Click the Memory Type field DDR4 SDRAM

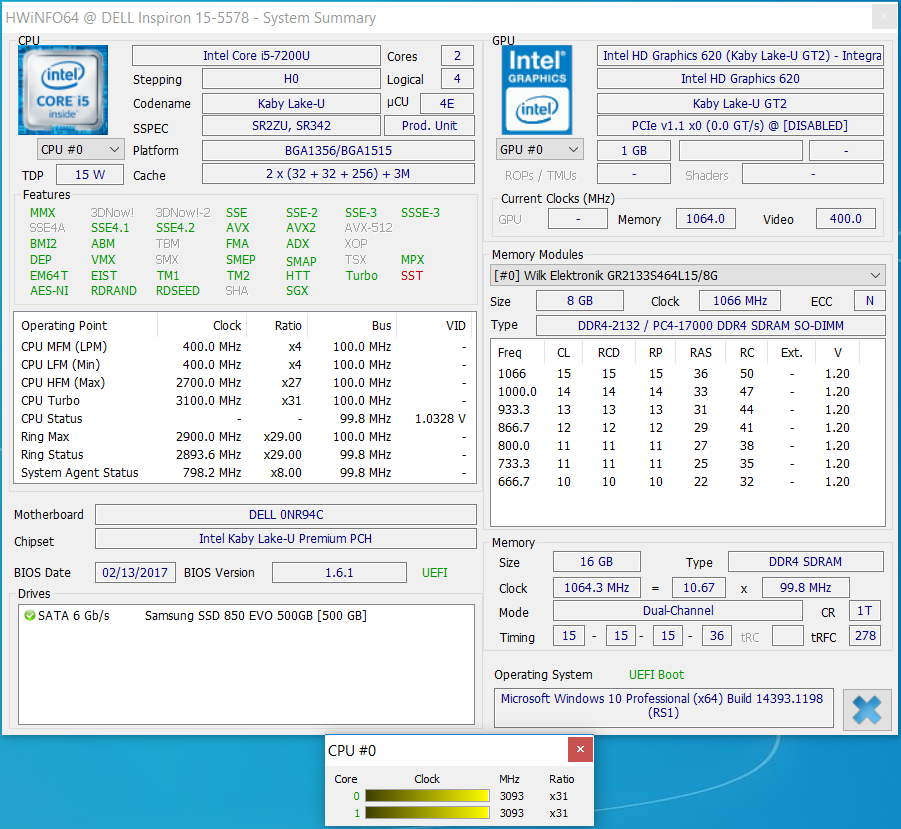point(806,562)
